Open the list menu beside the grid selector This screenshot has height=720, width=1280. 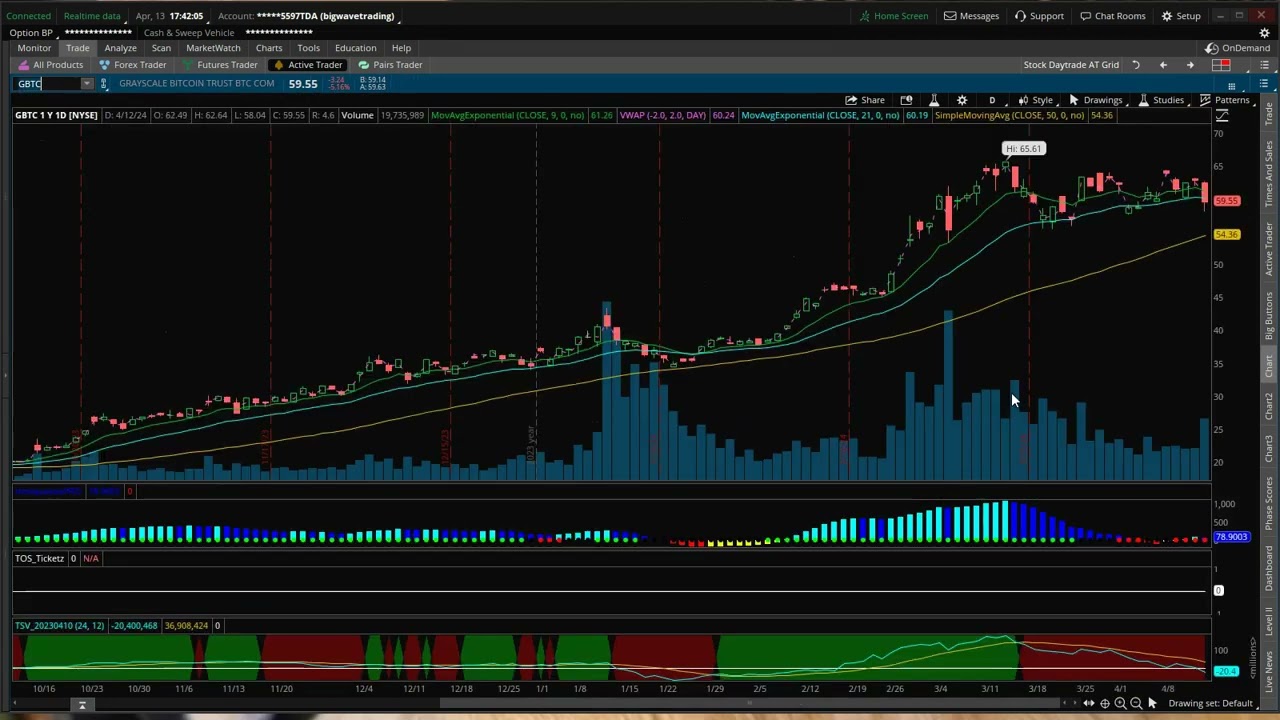[x=1264, y=65]
